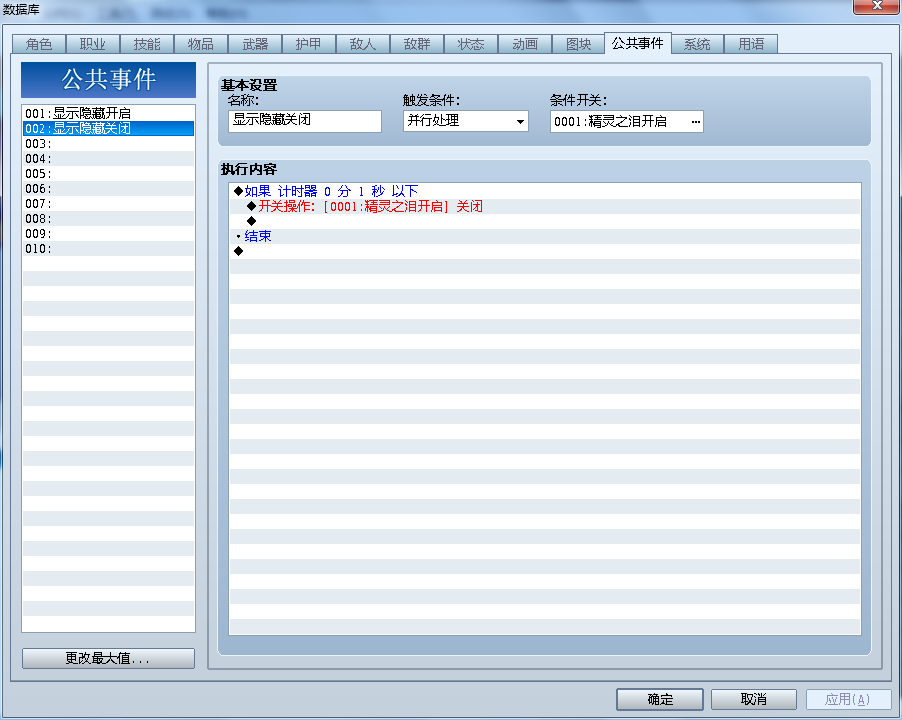Open the 条件开关 switch selector ellipsis

695,121
